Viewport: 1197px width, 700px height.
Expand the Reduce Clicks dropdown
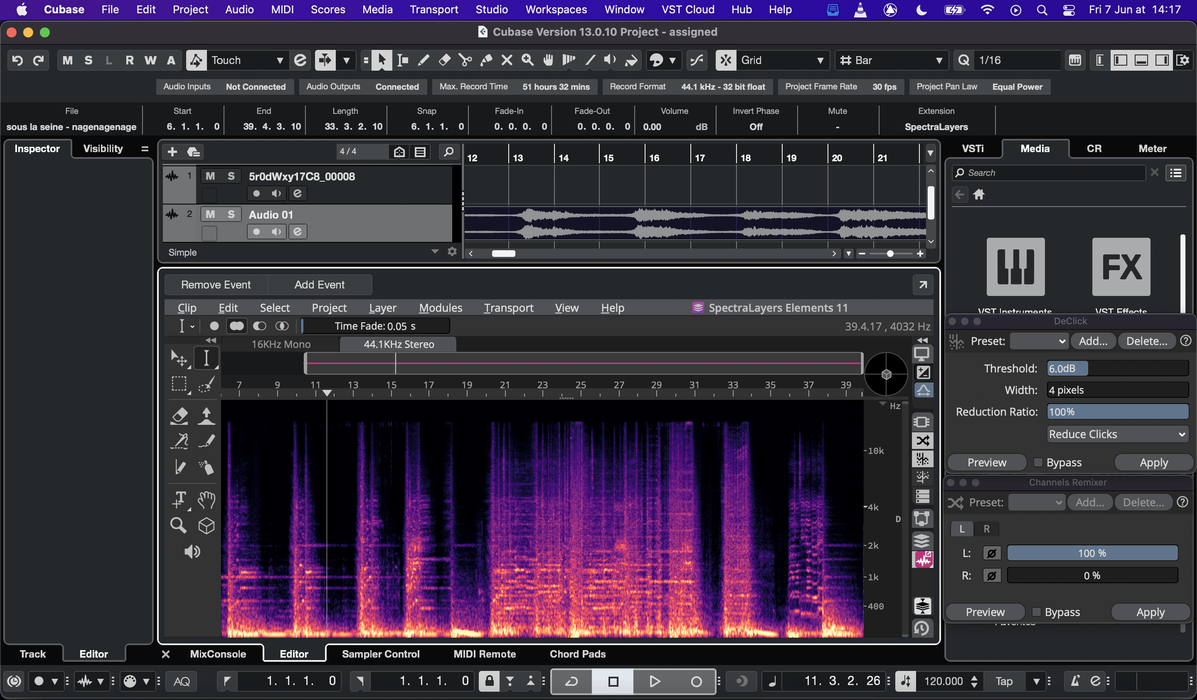tap(1117, 434)
